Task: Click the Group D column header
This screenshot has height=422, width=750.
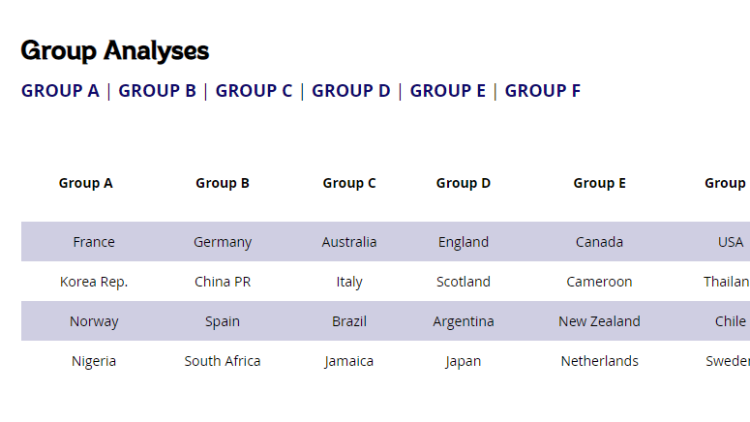Action: [x=463, y=183]
